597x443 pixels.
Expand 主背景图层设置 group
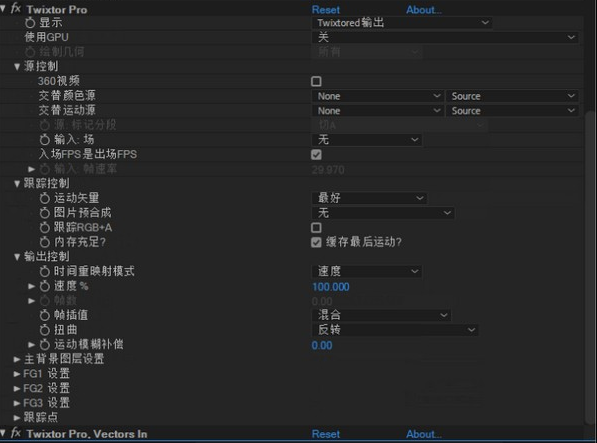[x=17, y=359]
